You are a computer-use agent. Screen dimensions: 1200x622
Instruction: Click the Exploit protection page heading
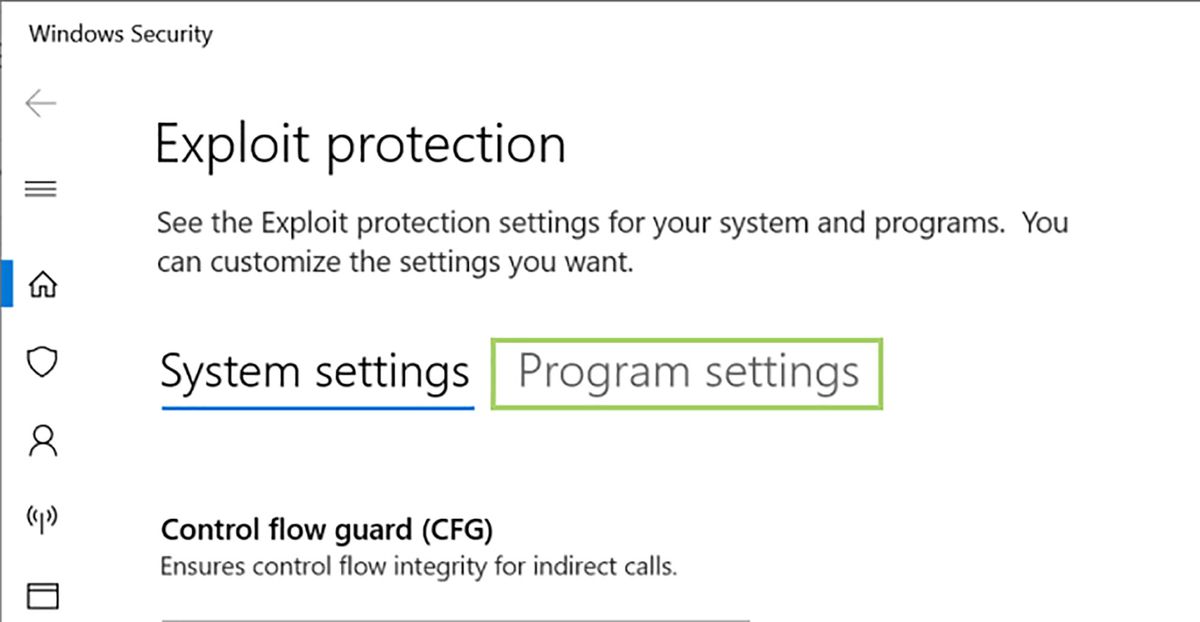click(360, 144)
